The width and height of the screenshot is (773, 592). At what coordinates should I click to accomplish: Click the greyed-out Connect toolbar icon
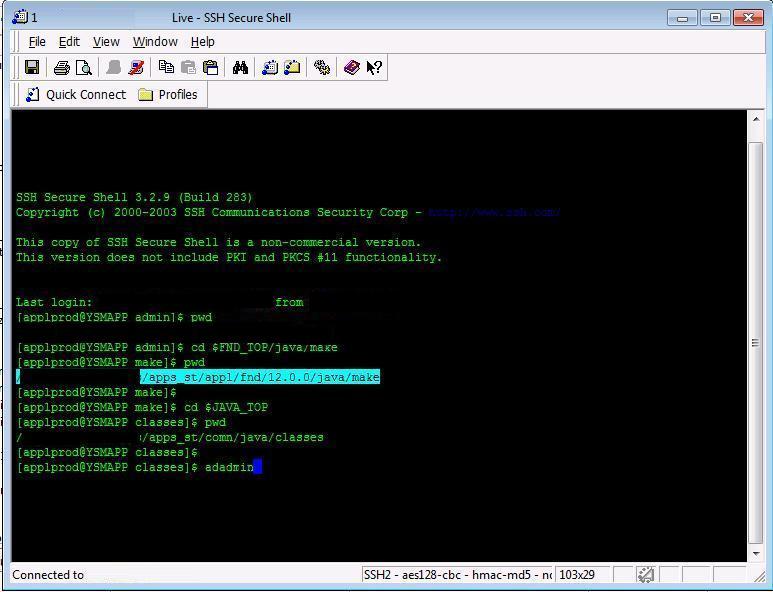[x=113, y=67]
